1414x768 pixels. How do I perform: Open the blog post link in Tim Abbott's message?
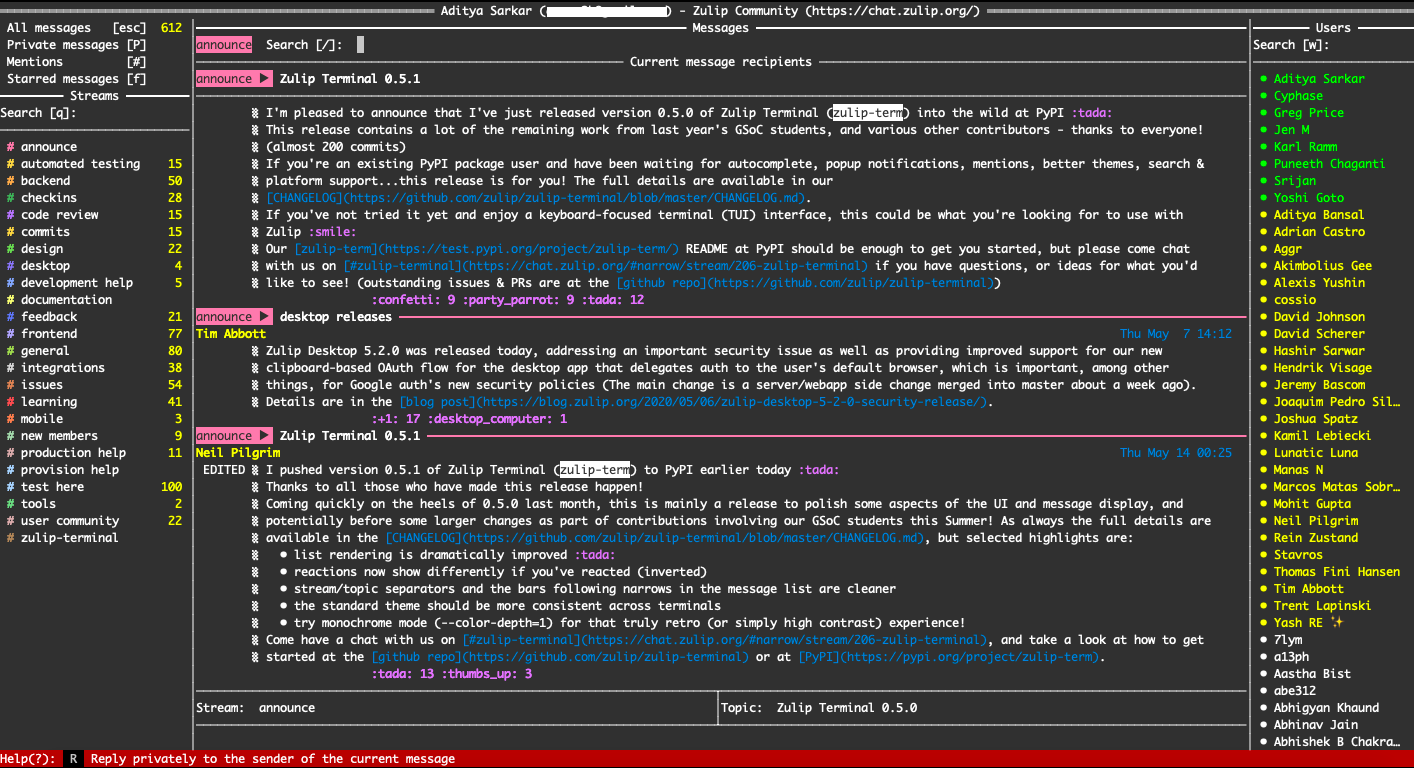(695, 402)
